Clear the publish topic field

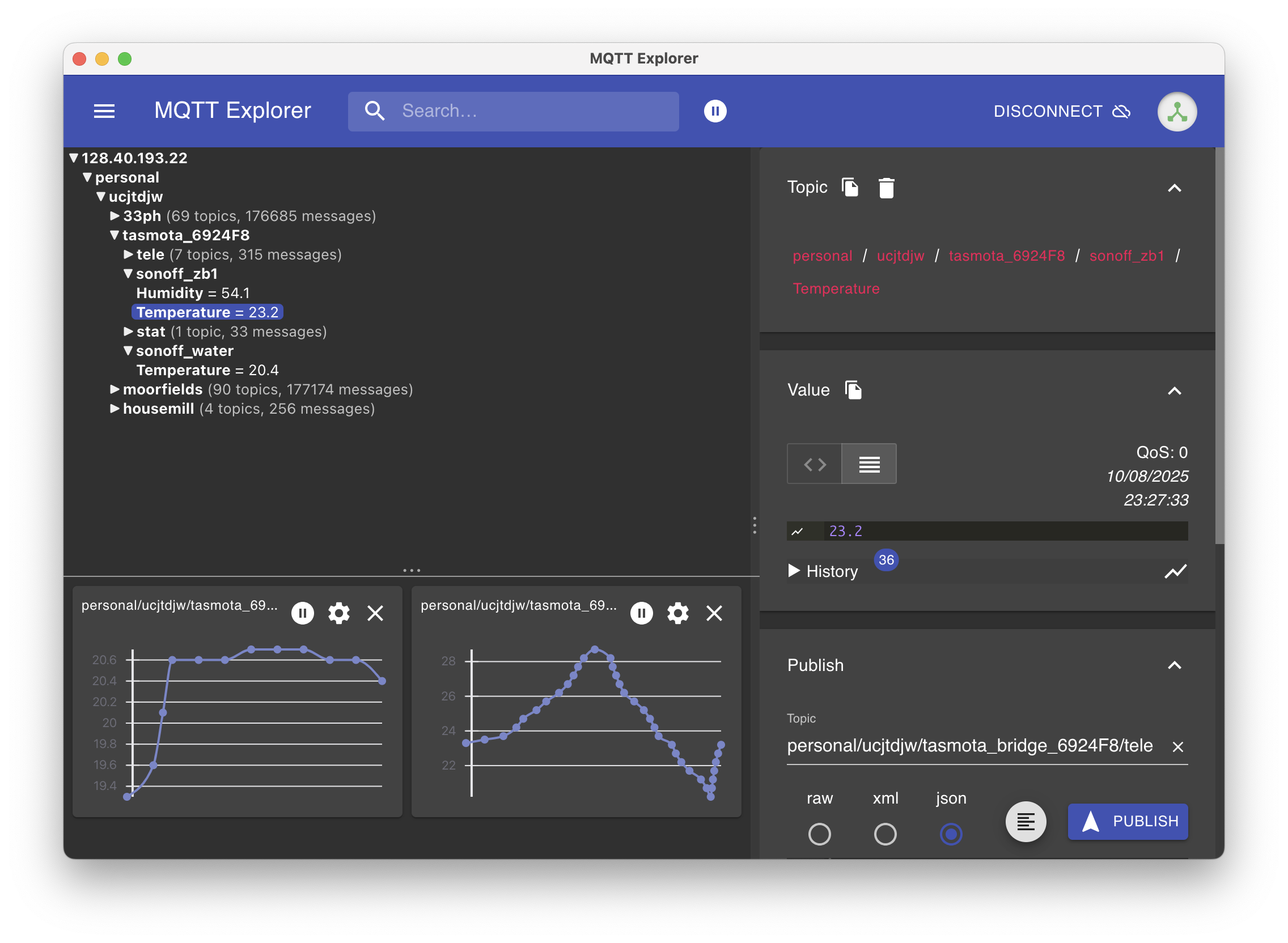(x=1177, y=747)
